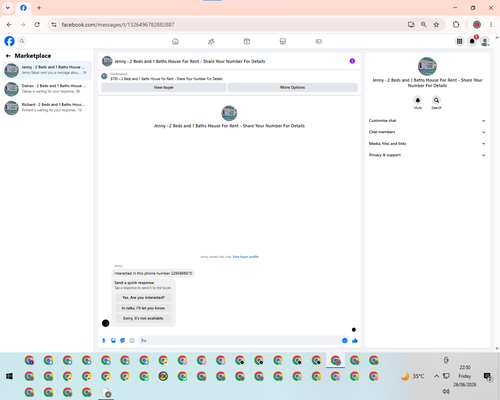Expand Customise chat section

(x=427, y=121)
